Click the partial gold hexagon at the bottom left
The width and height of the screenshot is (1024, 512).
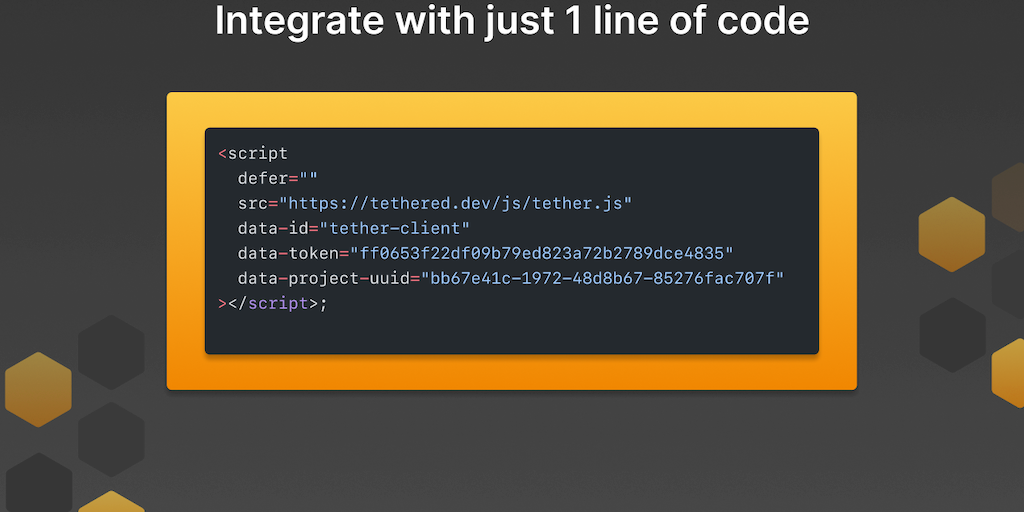point(111,502)
